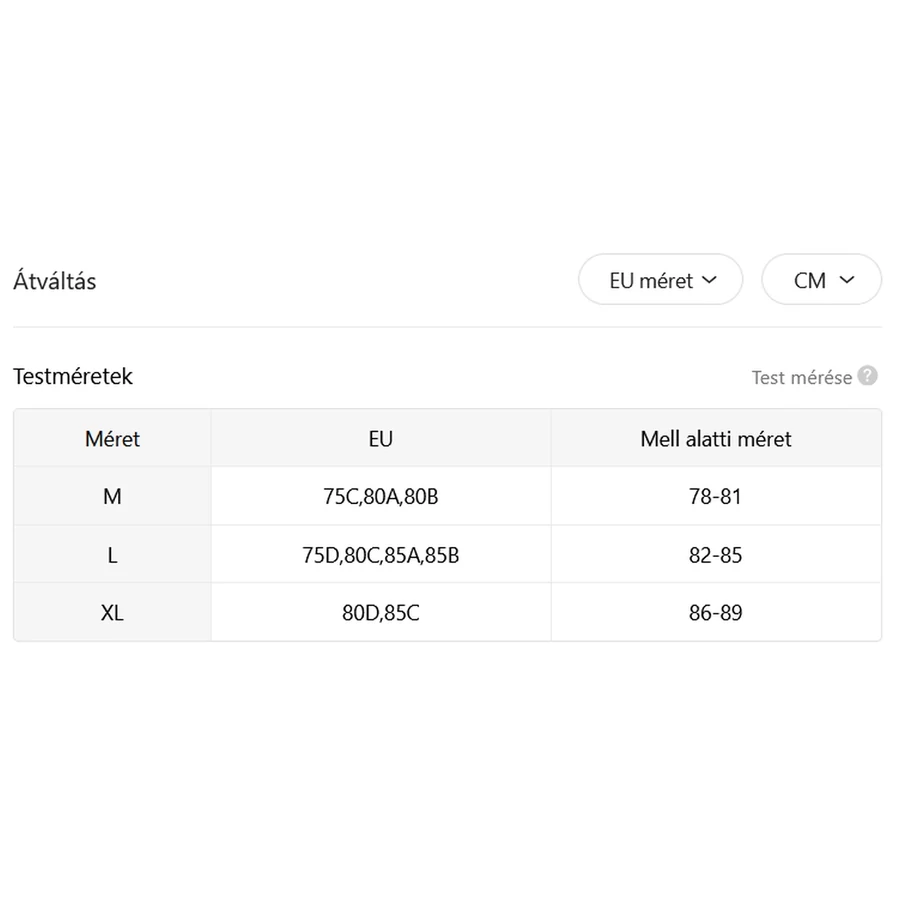Click the 75D,80C,85A,85B EU sizes cell
Image resolution: width=900 pixels, height=900 pixels.
coord(380,555)
